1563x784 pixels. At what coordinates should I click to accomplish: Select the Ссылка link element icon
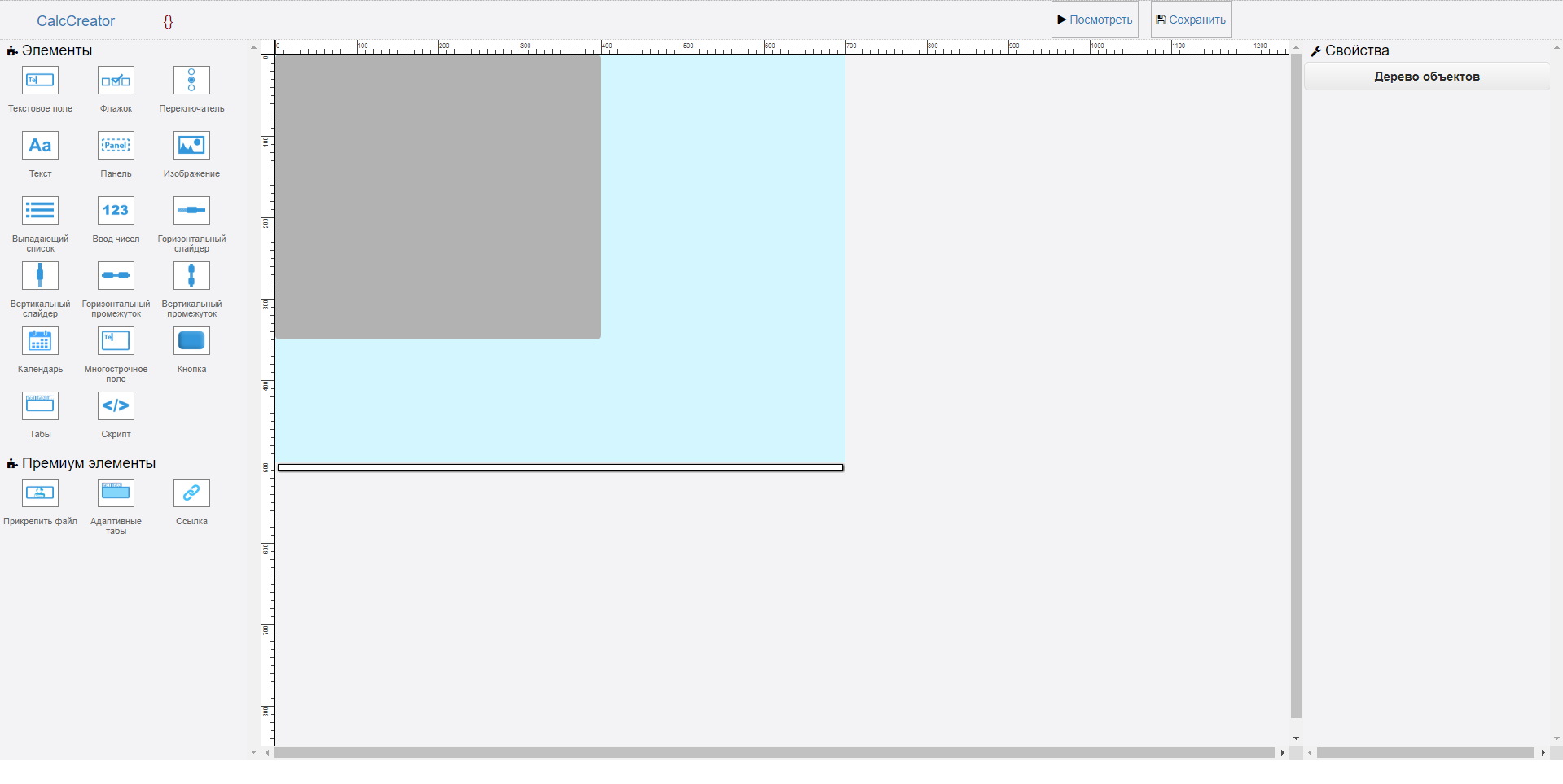pyautogui.click(x=191, y=493)
